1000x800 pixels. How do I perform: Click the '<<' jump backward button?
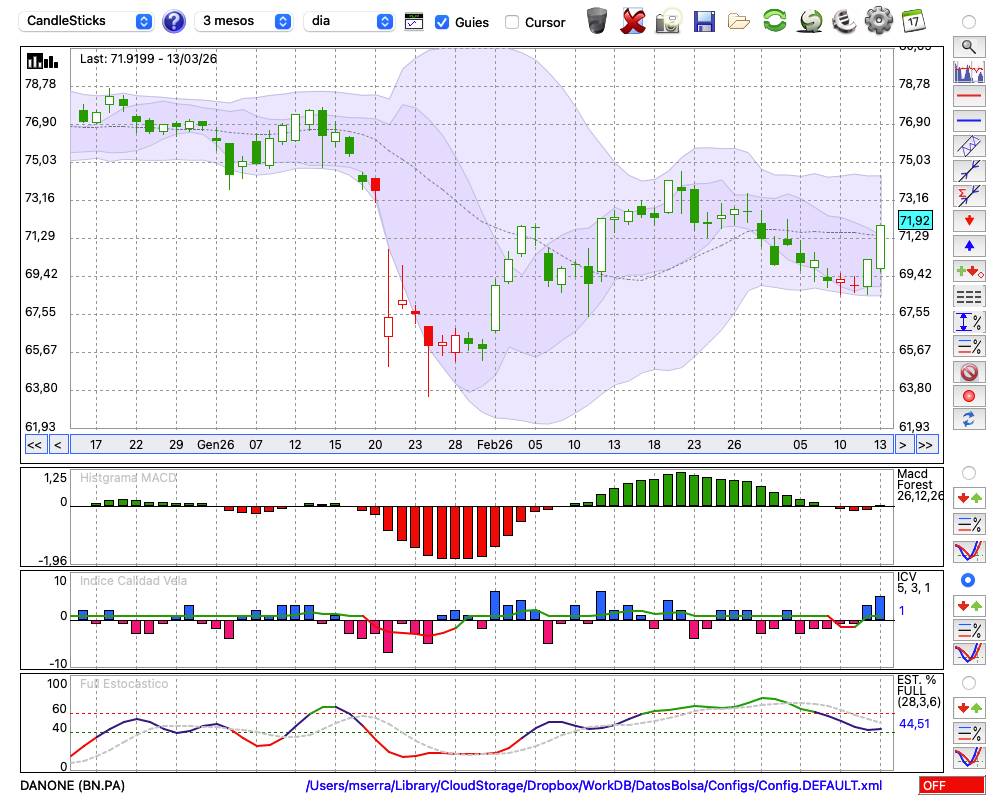coord(34,445)
